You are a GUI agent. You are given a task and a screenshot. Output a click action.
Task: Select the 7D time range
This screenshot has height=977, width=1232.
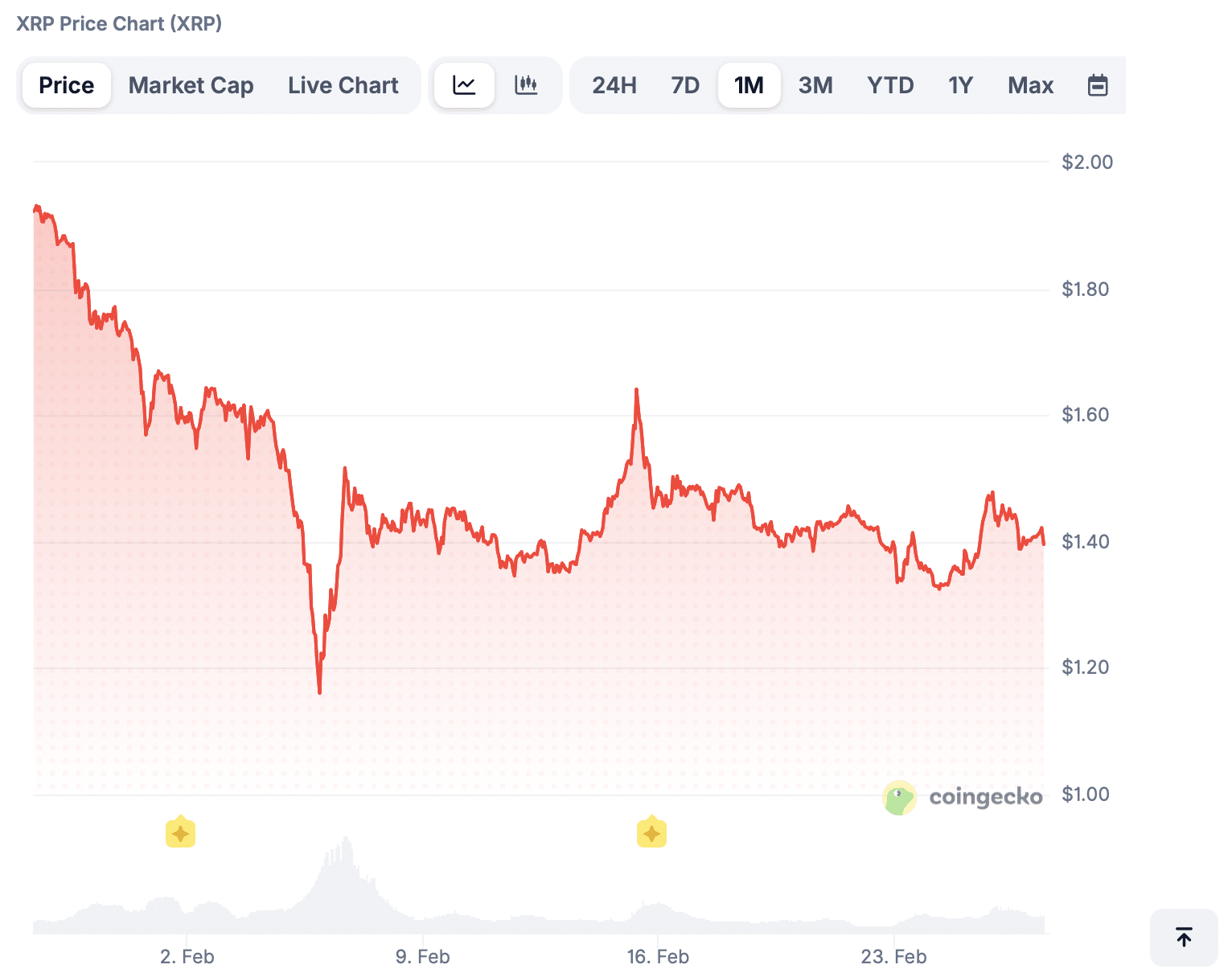[x=684, y=84]
